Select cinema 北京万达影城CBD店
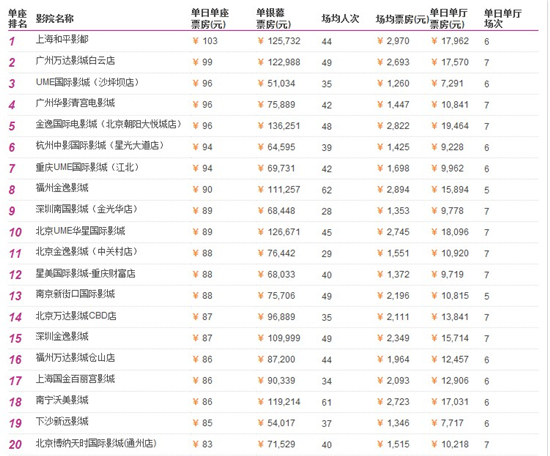 click(x=76, y=316)
